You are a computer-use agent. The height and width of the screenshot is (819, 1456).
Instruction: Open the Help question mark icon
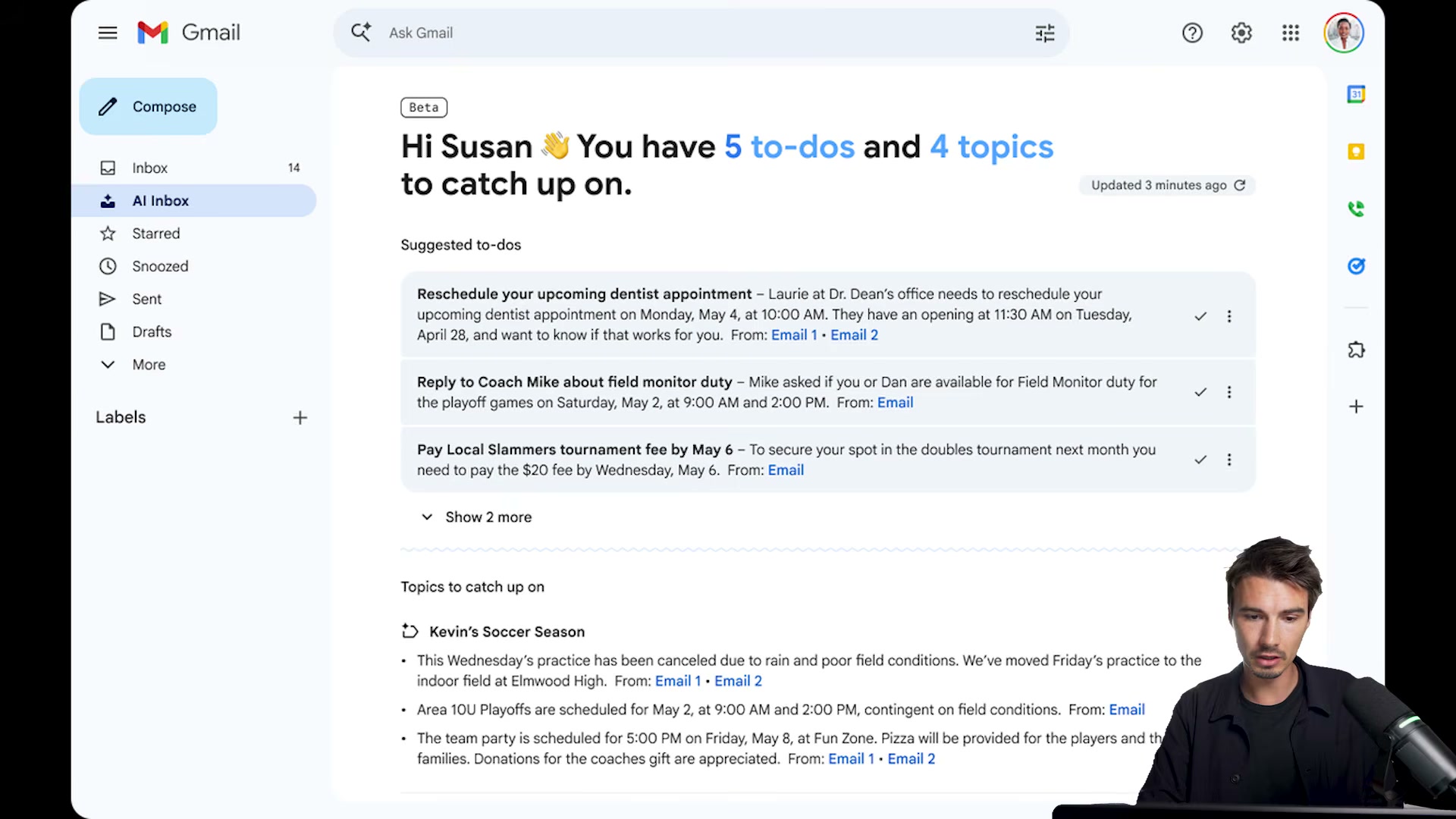click(1192, 33)
